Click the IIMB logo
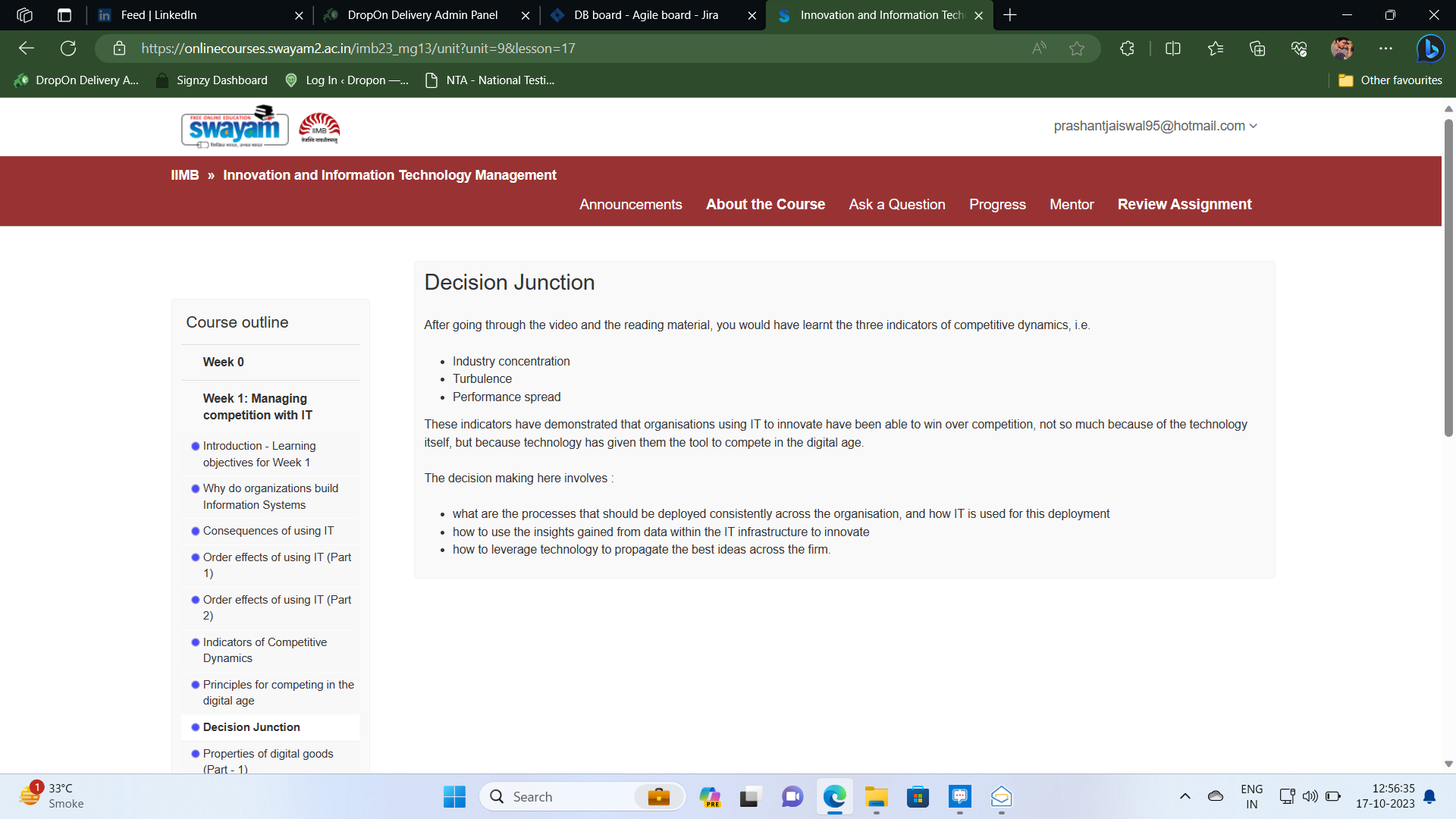 319,127
